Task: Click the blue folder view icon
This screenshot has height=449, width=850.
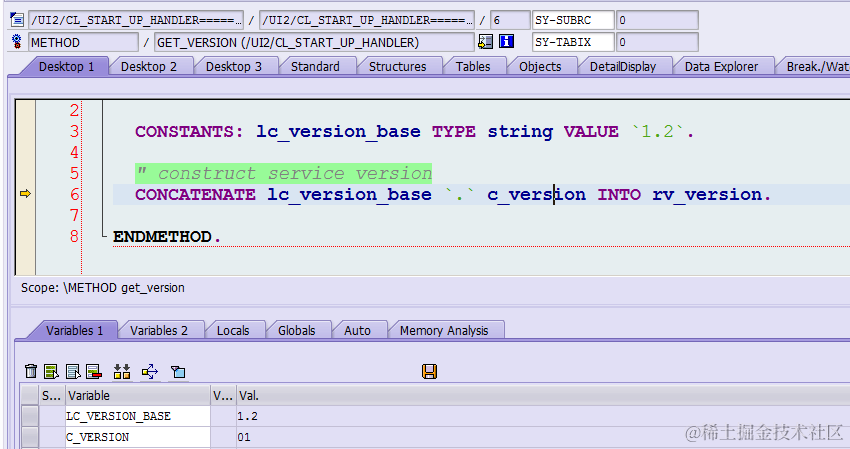Action: coord(178,371)
